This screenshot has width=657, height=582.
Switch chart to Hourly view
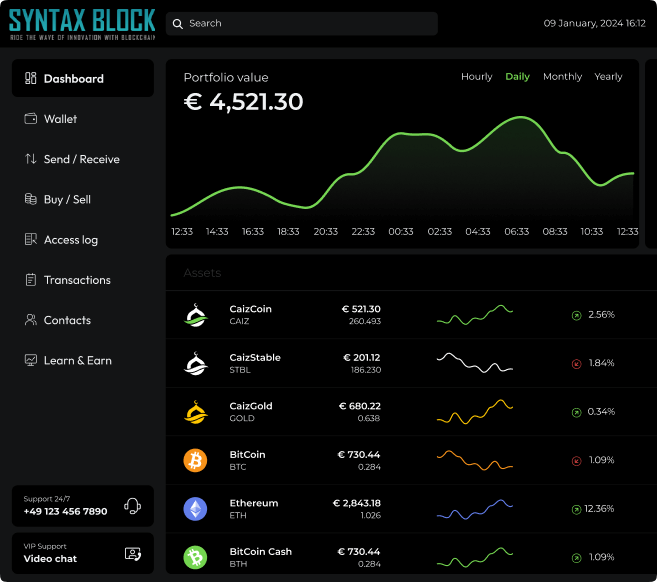tap(476, 77)
